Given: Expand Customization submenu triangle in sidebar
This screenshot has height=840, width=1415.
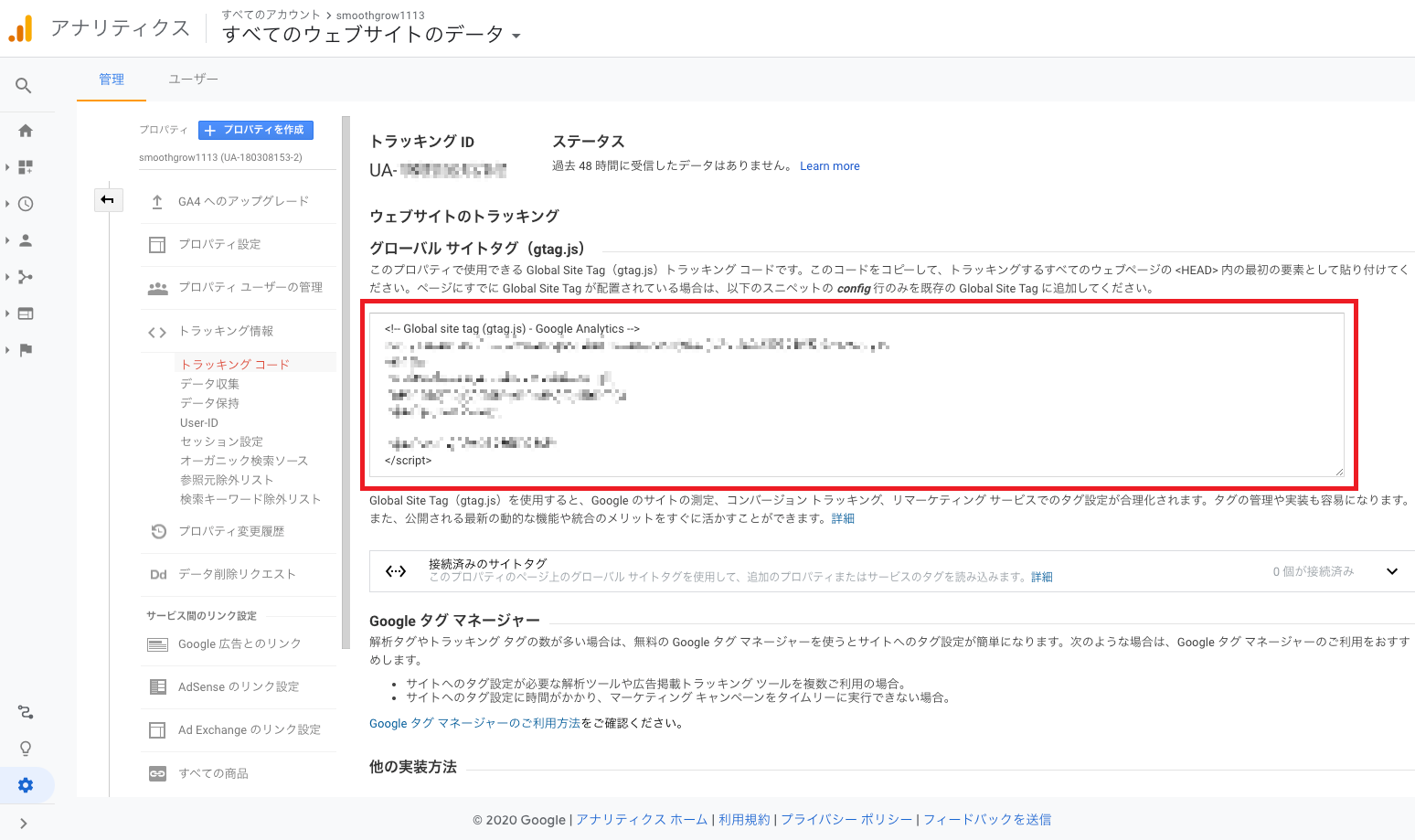Looking at the screenshot, I should coord(7,167).
